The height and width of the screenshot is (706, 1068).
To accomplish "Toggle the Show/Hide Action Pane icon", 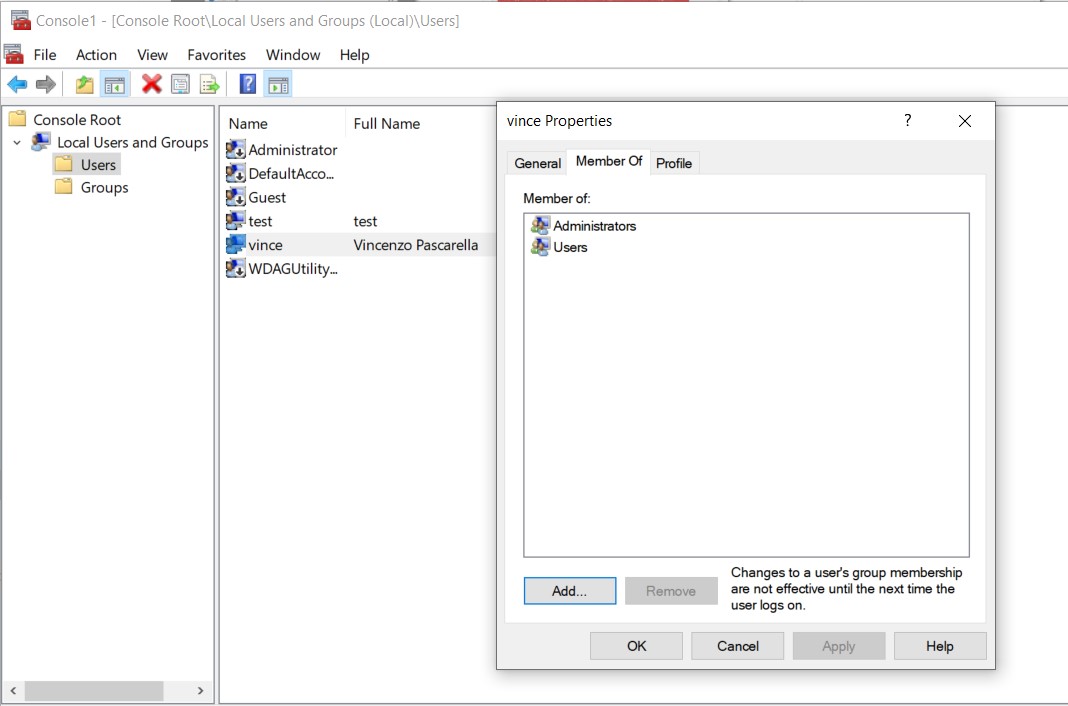I will pyautogui.click(x=277, y=84).
